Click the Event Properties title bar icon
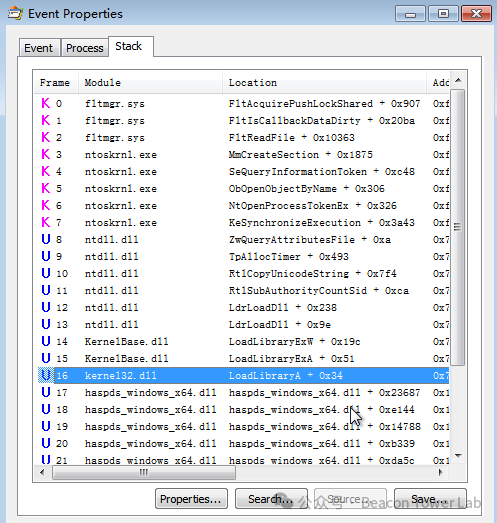 coord(15,14)
